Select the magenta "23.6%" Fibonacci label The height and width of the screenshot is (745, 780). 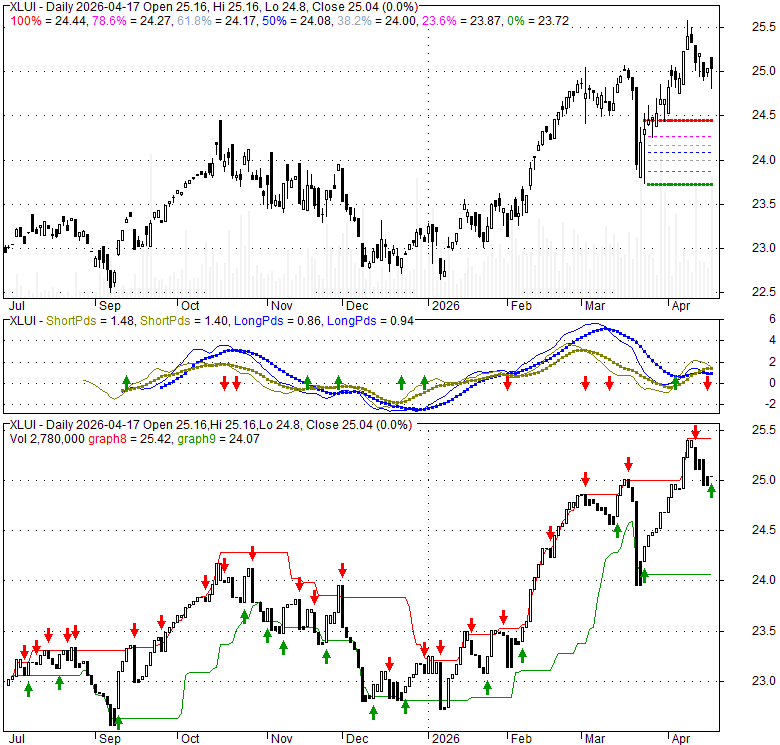[x=439, y=21]
